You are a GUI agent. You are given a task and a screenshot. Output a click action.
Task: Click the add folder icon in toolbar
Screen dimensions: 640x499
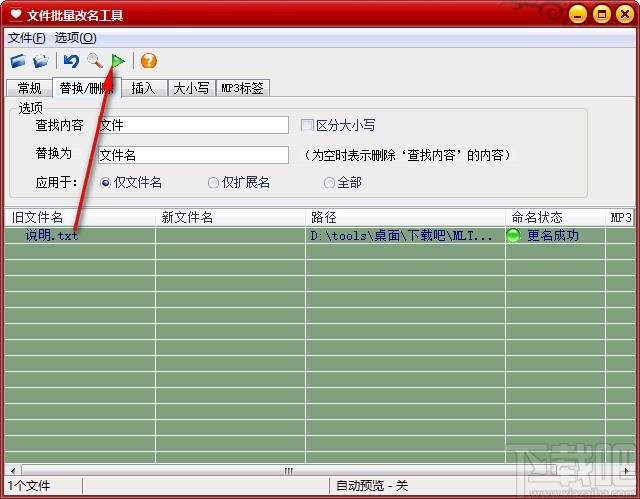[x=41, y=62]
